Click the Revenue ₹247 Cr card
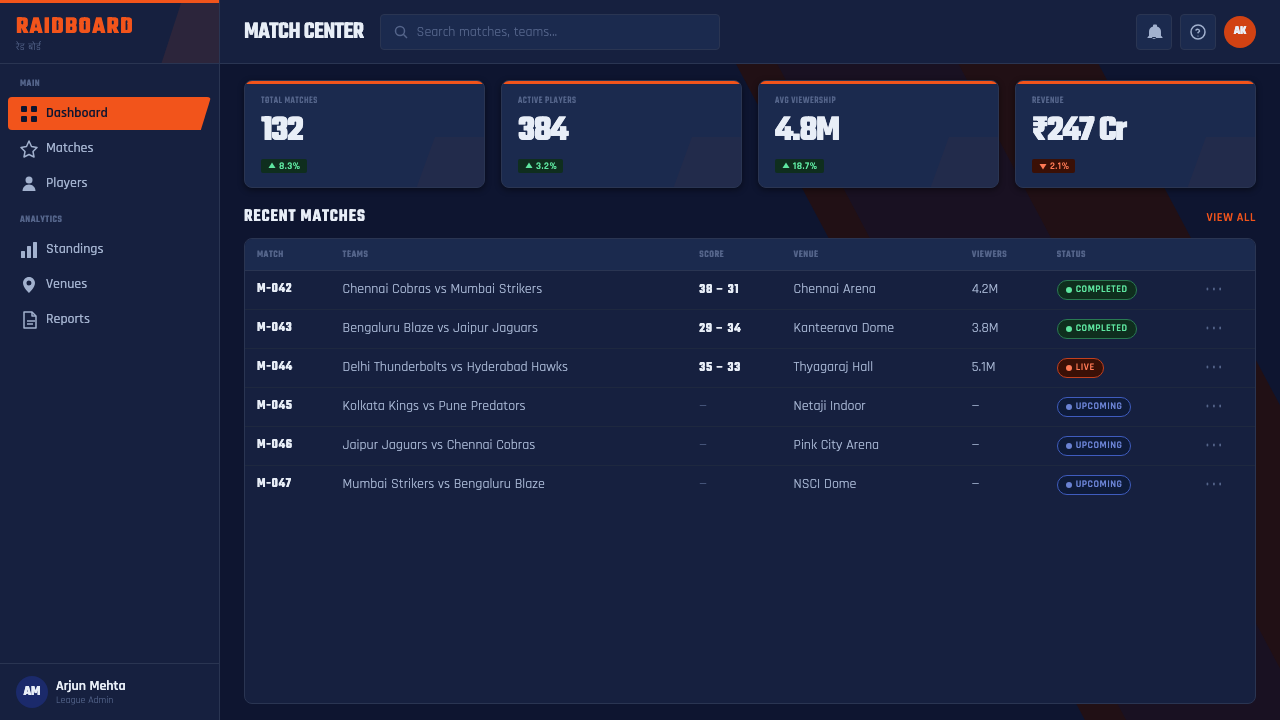The height and width of the screenshot is (720, 1280). (1135, 134)
